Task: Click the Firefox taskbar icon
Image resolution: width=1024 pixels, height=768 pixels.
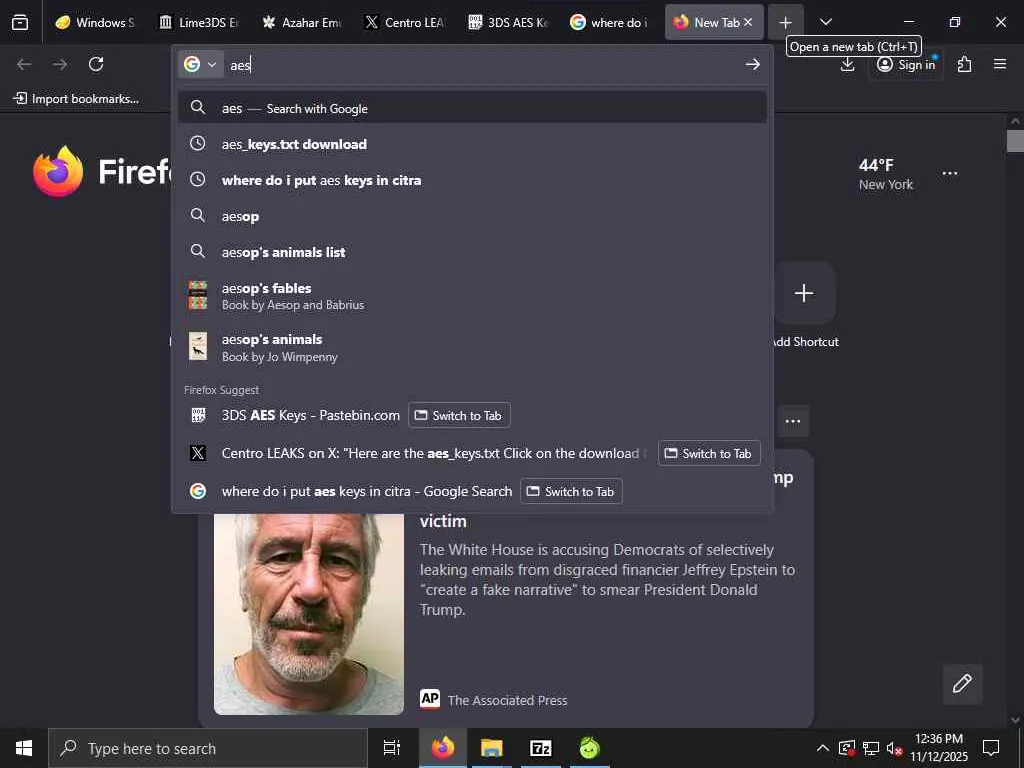Action: click(x=442, y=748)
